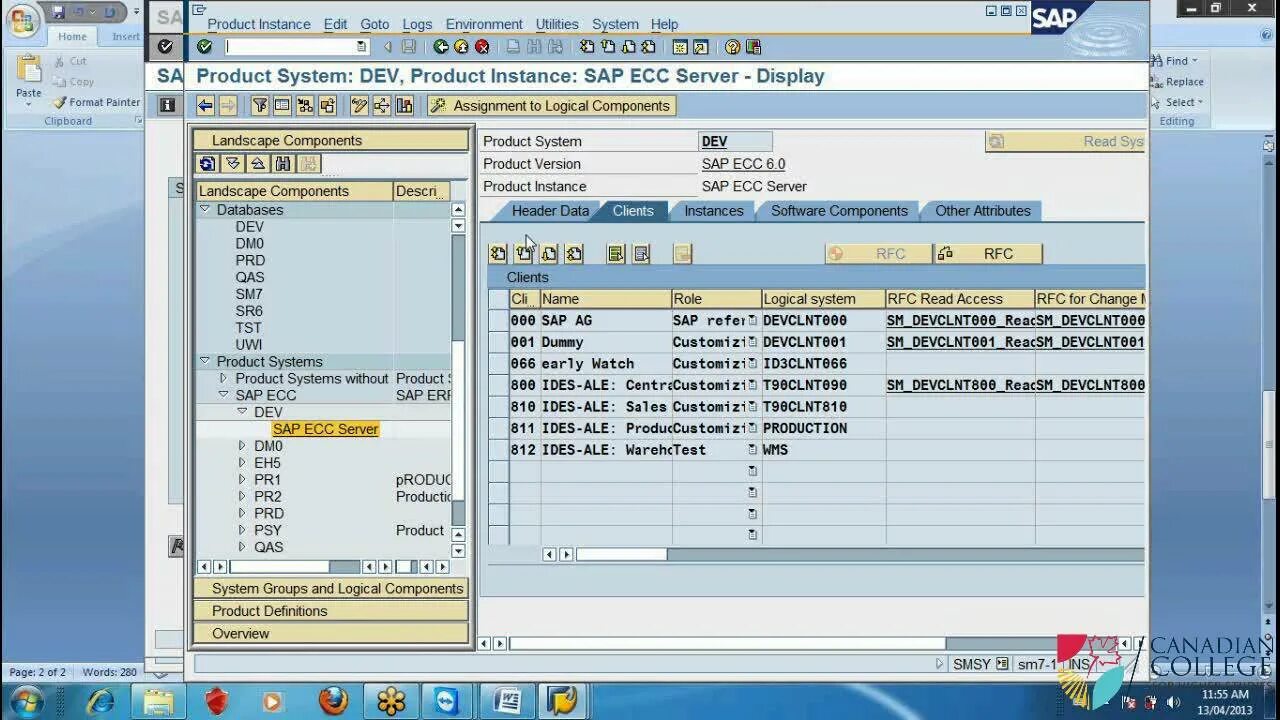Open Role dropdown for client 001 Dummy

pyautogui.click(x=753, y=342)
